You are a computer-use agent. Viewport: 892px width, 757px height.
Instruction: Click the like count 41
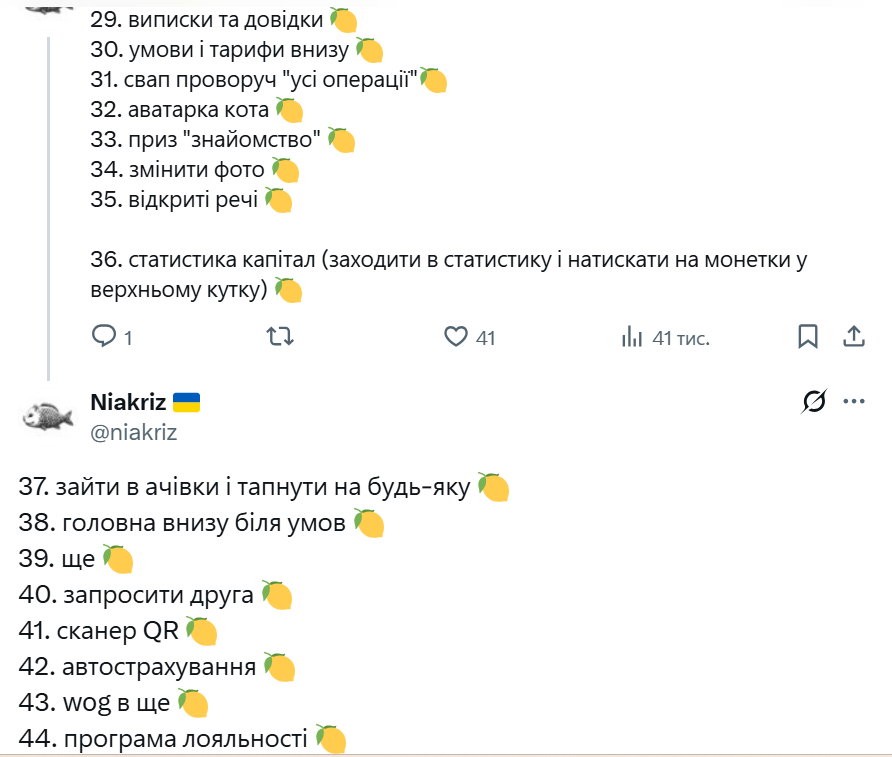coord(485,339)
